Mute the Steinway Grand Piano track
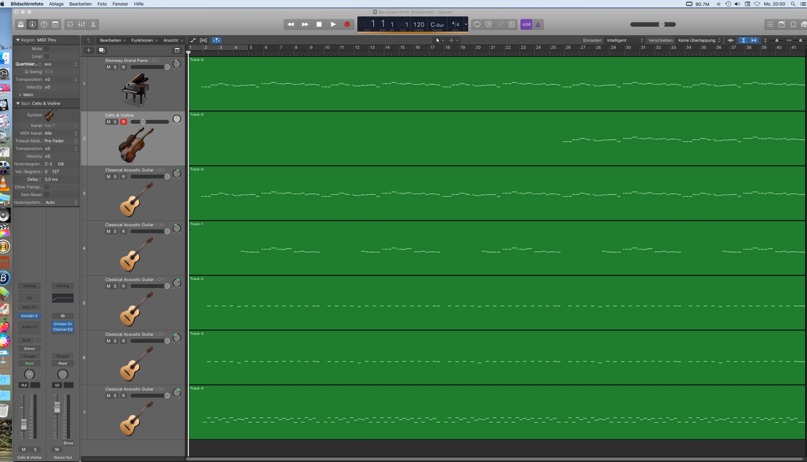This screenshot has width=807, height=462. pos(108,67)
